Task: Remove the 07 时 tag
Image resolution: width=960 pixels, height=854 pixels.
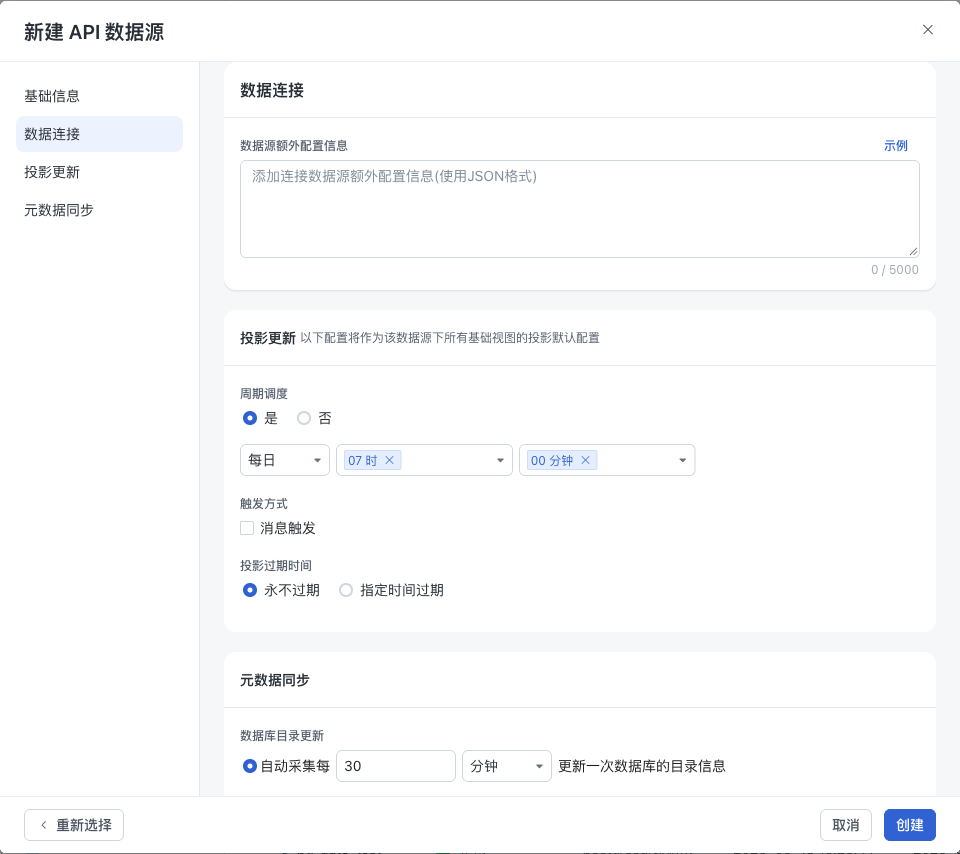Action: click(x=389, y=460)
